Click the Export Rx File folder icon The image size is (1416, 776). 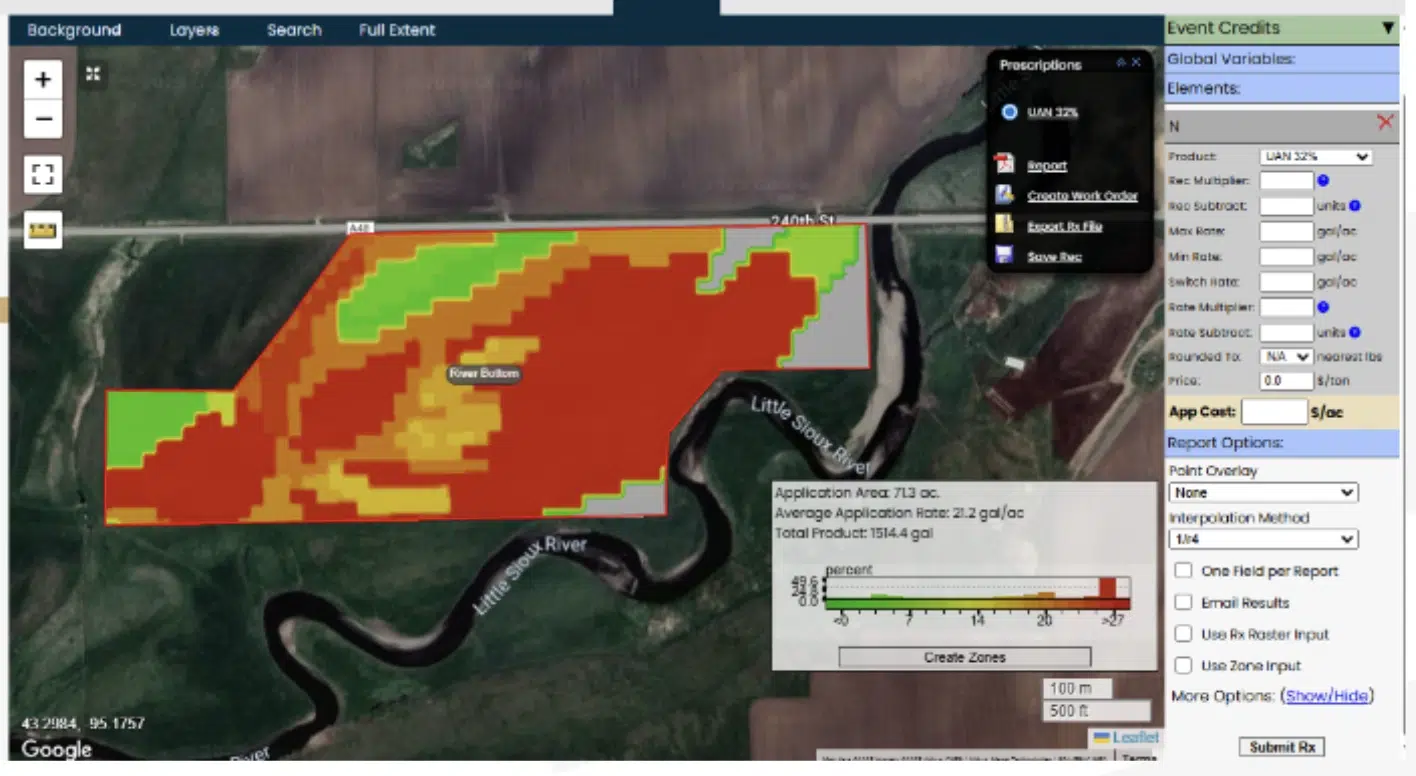[1004, 225]
